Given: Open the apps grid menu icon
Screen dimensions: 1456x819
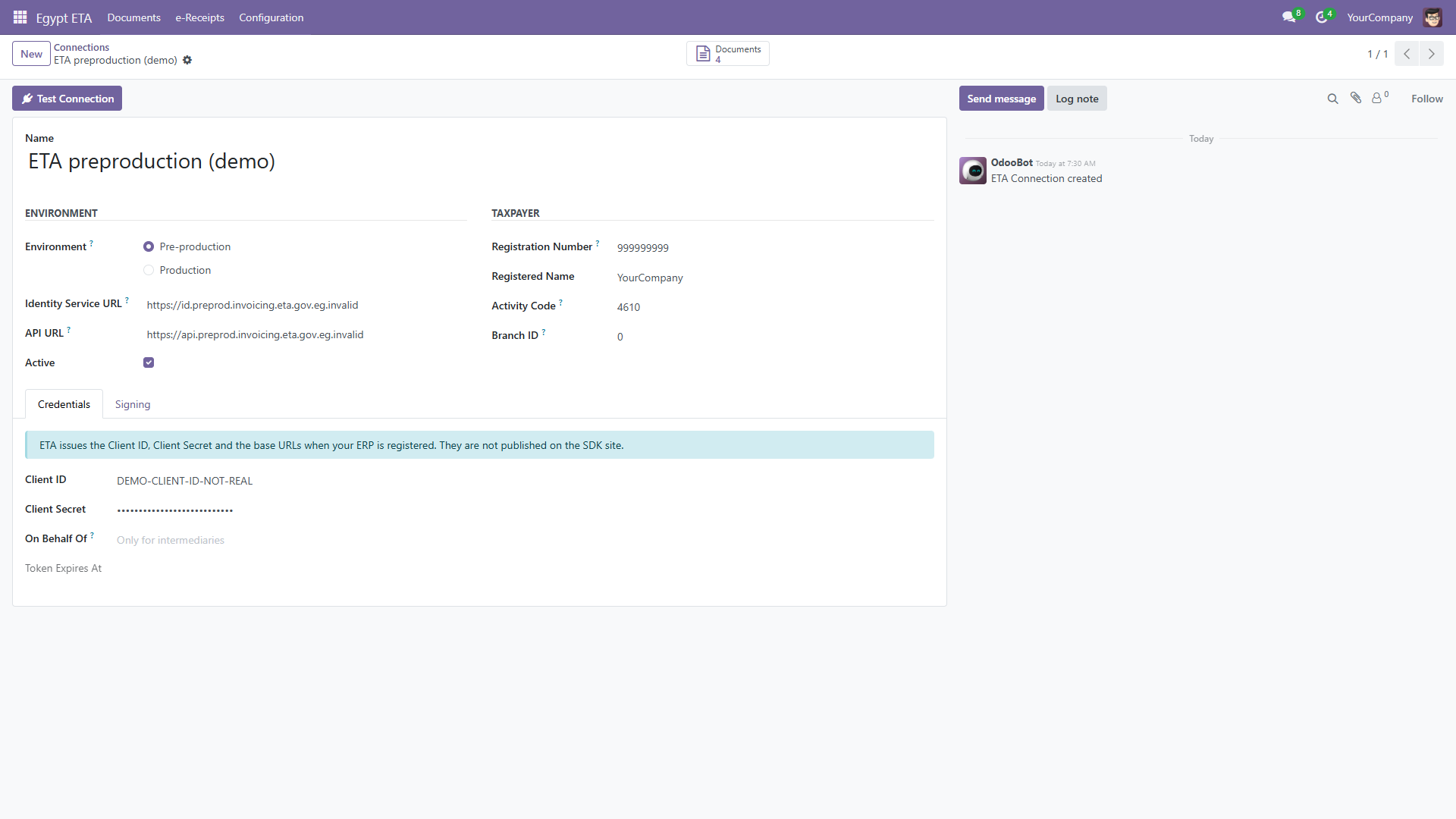Looking at the screenshot, I should point(20,17).
